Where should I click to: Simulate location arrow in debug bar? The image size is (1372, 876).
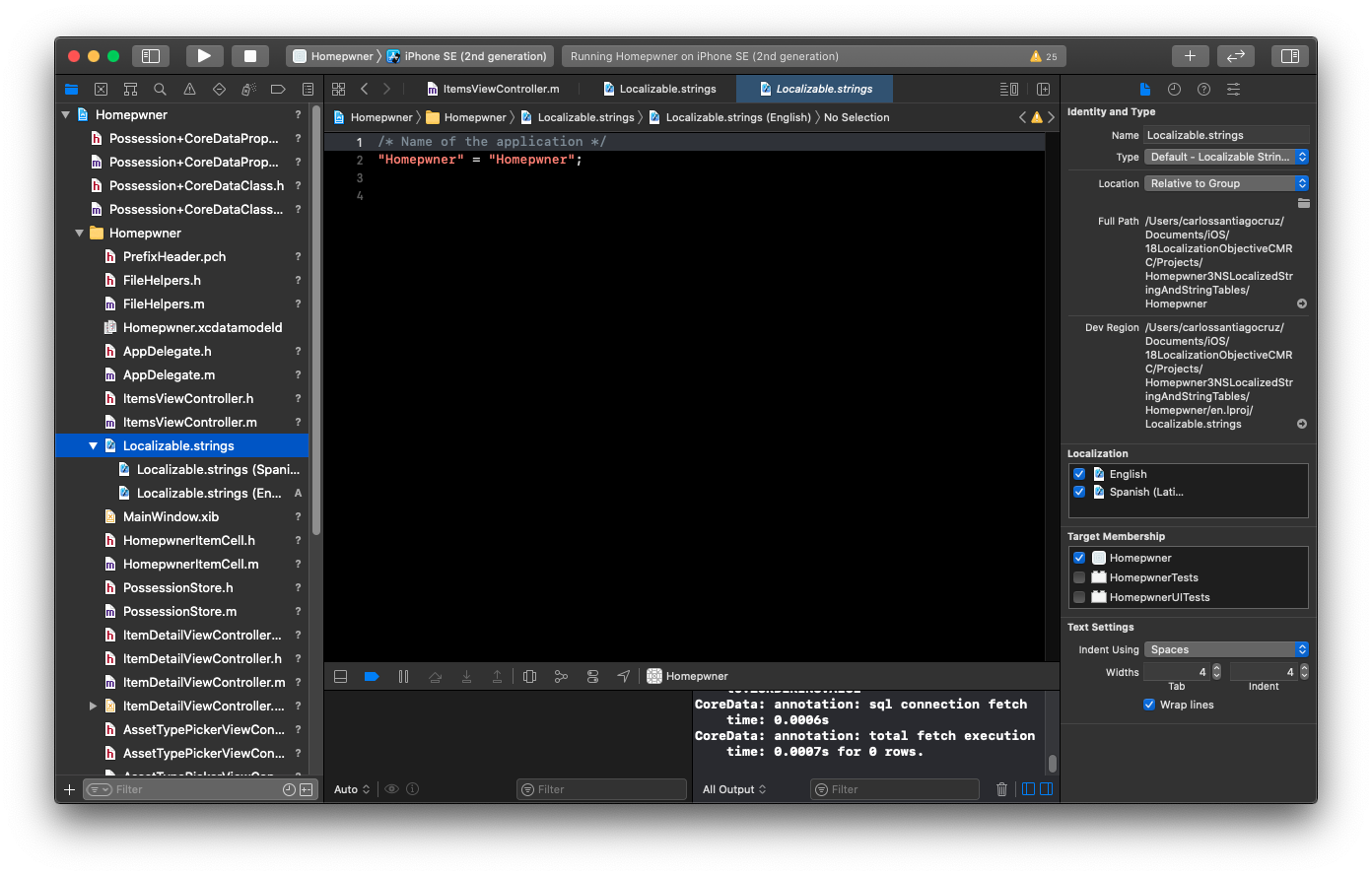click(x=623, y=676)
